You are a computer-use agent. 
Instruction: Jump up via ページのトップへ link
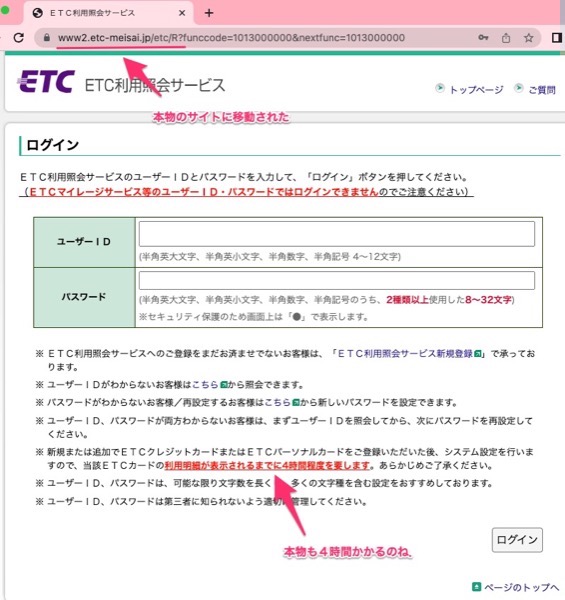point(516,587)
